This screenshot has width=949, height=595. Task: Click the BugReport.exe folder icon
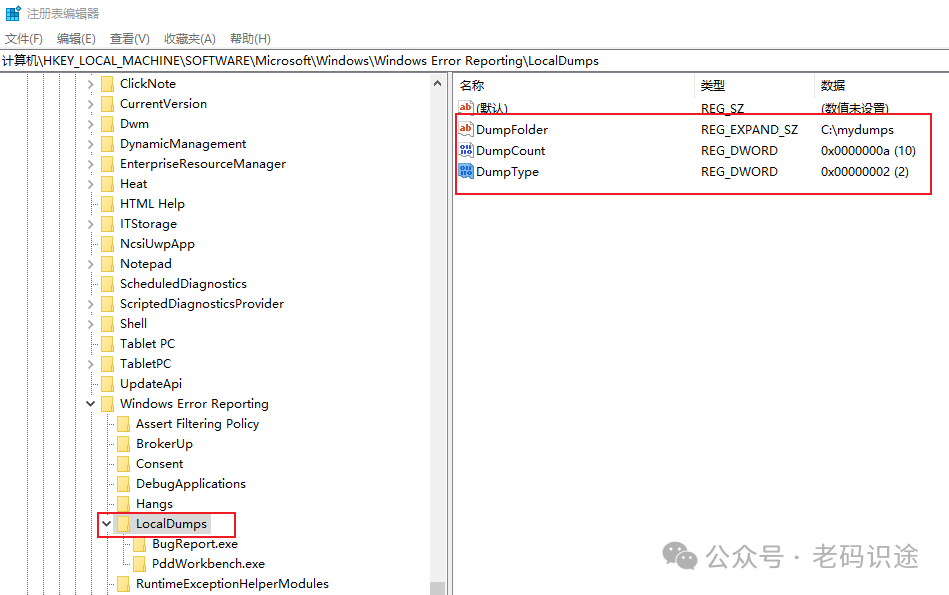[x=140, y=544]
